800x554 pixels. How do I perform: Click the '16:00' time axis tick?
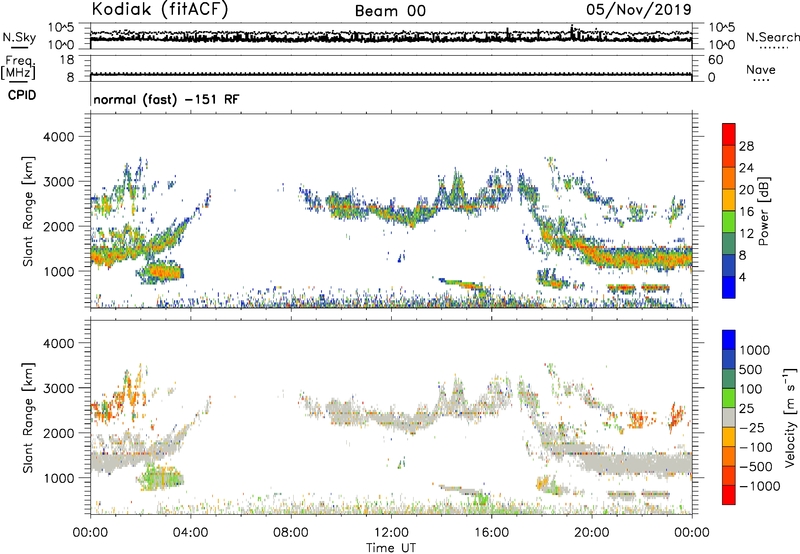[x=491, y=533]
